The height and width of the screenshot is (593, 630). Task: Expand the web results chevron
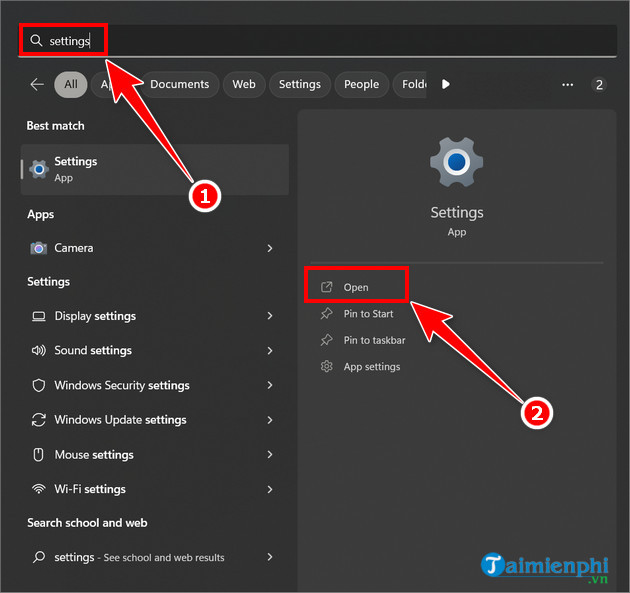[x=270, y=557]
